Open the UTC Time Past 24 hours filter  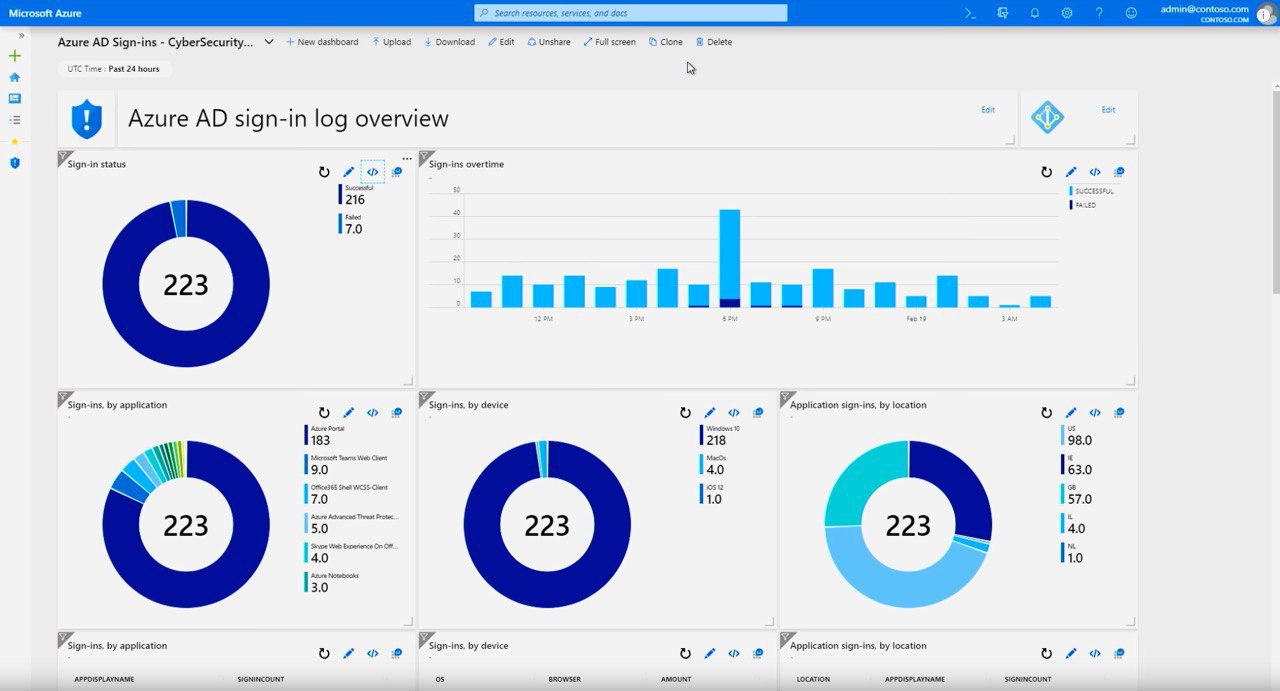[x=114, y=69]
